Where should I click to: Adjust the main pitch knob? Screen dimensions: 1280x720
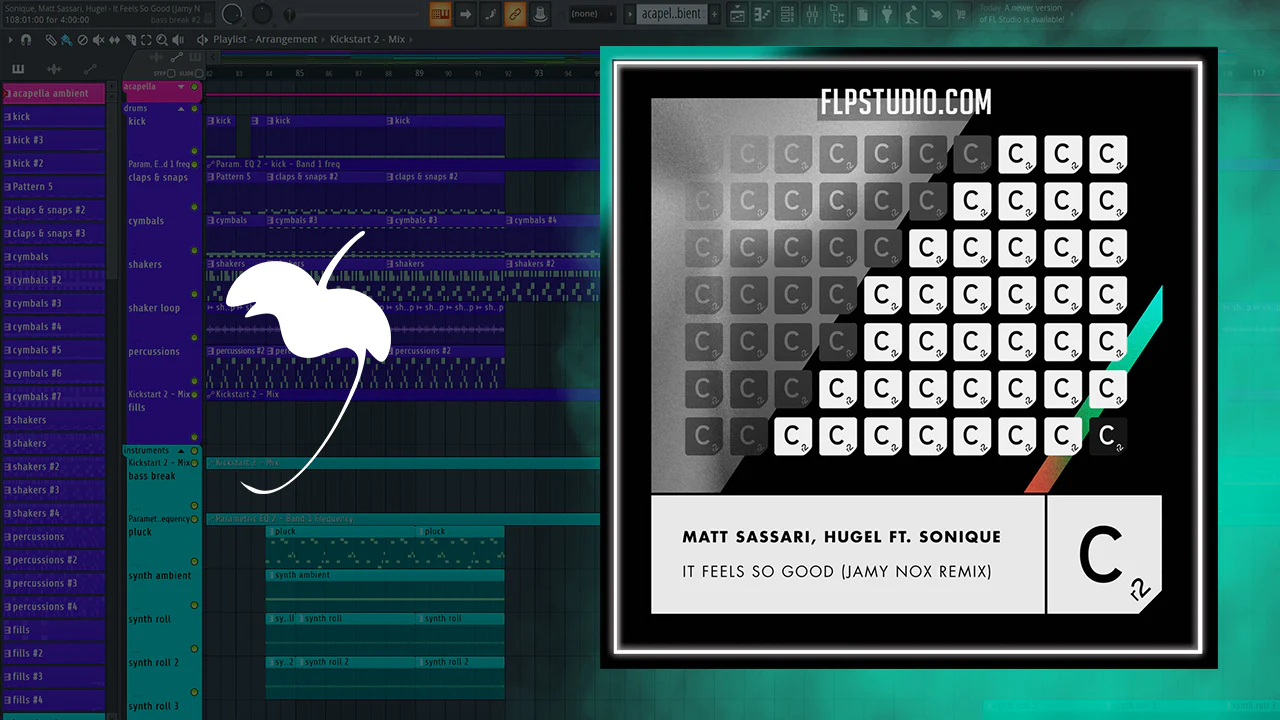tap(263, 14)
